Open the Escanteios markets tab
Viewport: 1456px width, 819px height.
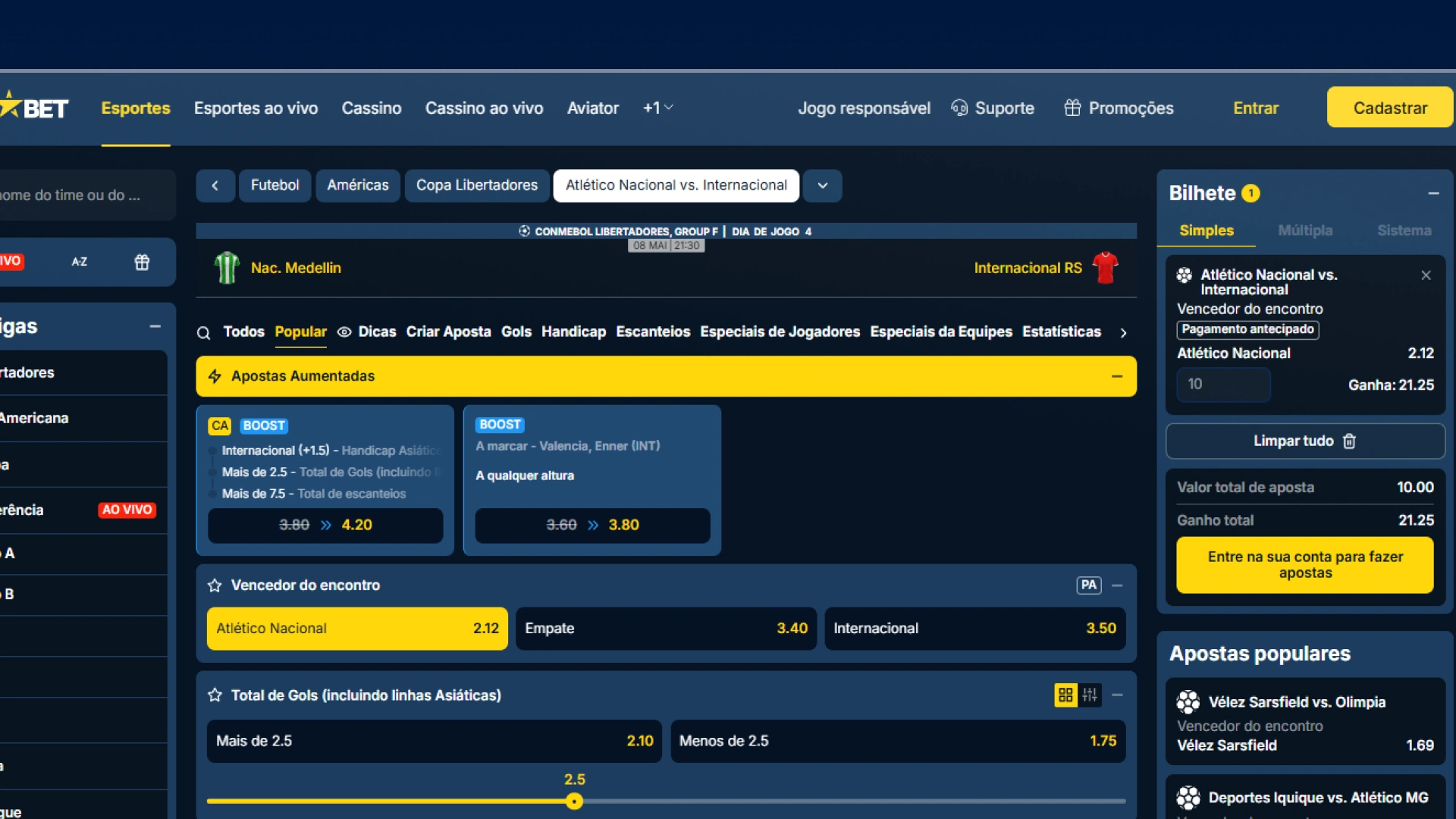pos(653,332)
